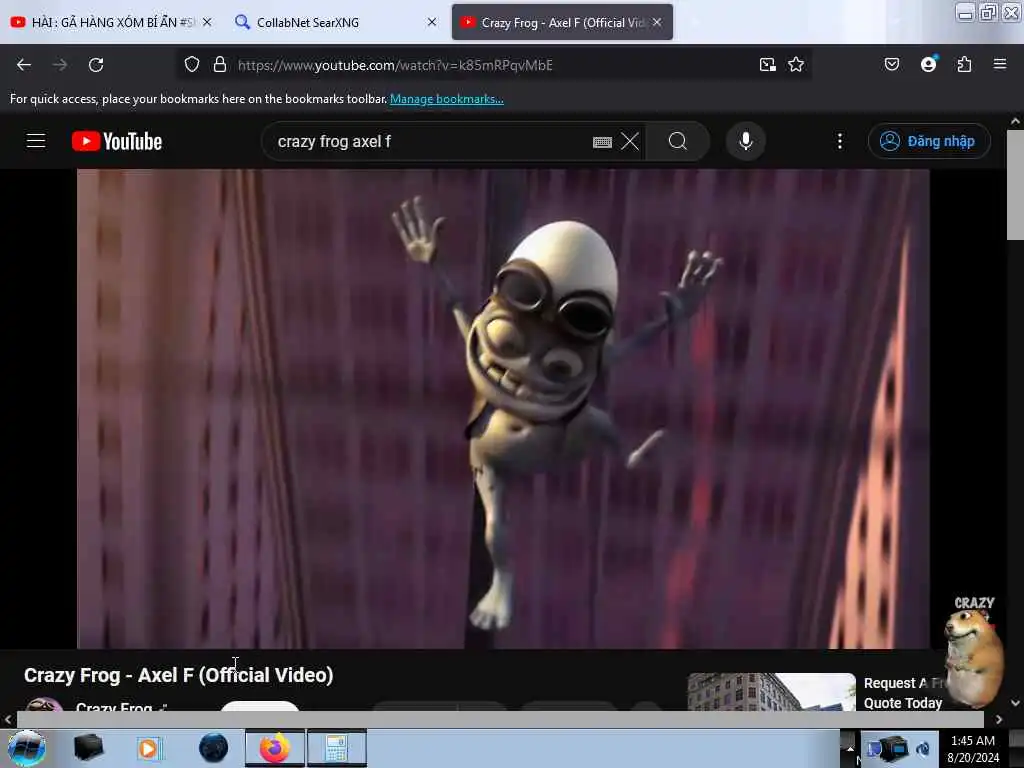Image resolution: width=1024 pixels, height=768 pixels.
Task: Go to the YouTube home logo
Action: [117, 141]
